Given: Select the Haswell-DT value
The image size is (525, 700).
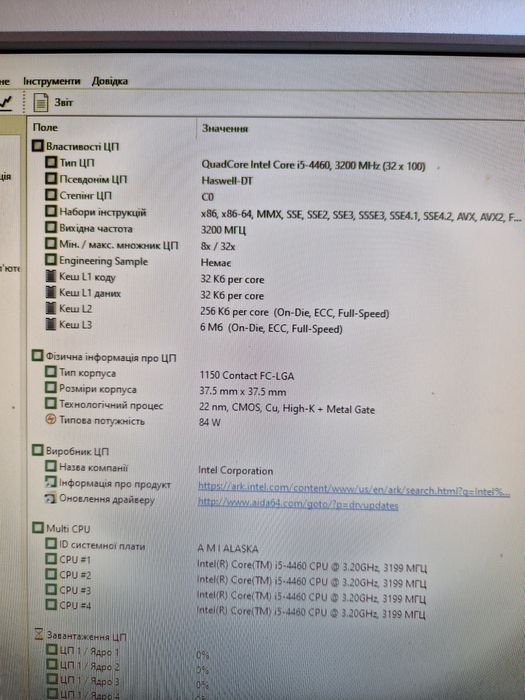Looking at the screenshot, I should (227, 181).
